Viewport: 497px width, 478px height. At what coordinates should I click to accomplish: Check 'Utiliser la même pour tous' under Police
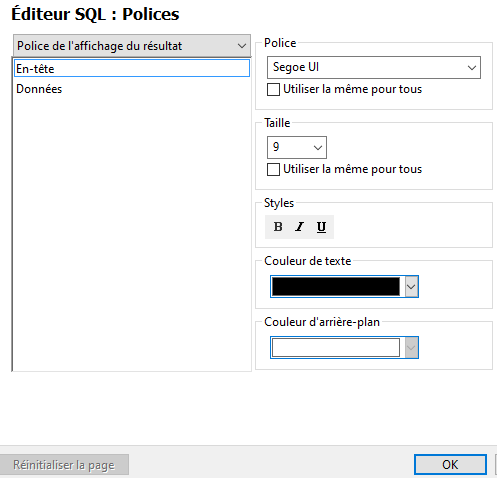[273, 90]
